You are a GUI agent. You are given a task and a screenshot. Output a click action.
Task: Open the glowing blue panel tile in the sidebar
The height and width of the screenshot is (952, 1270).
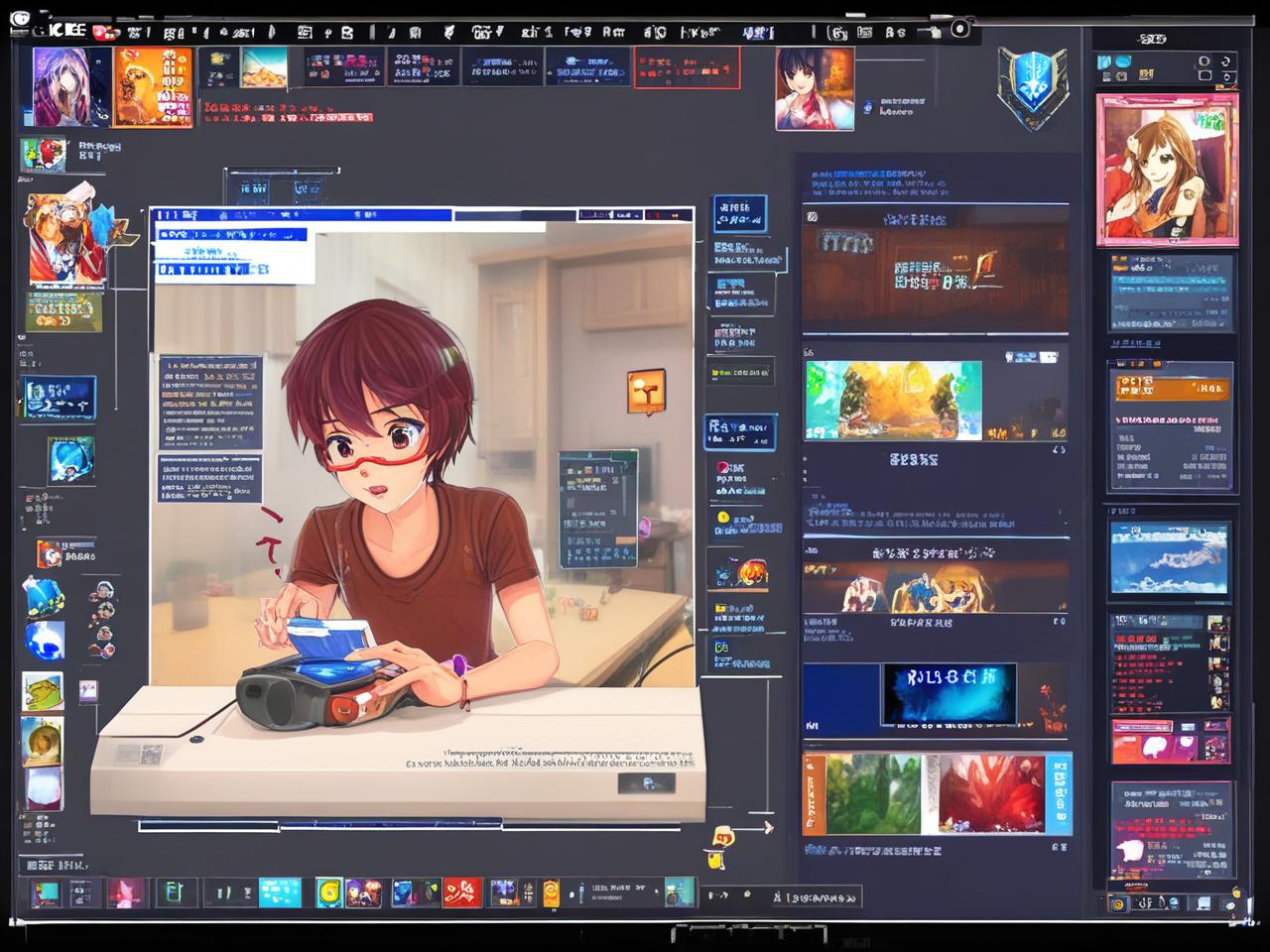(x=60, y=398)
